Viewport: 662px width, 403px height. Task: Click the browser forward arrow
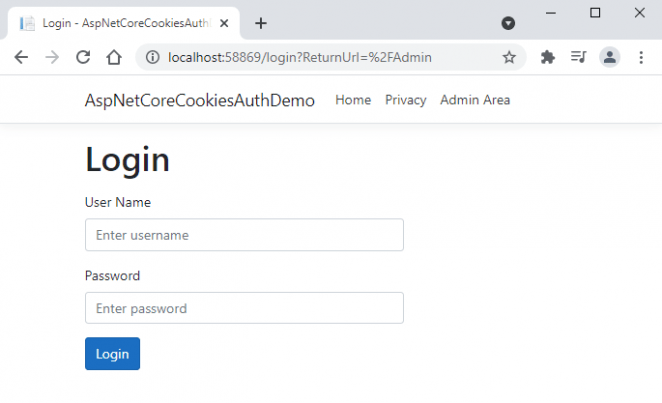52,57
